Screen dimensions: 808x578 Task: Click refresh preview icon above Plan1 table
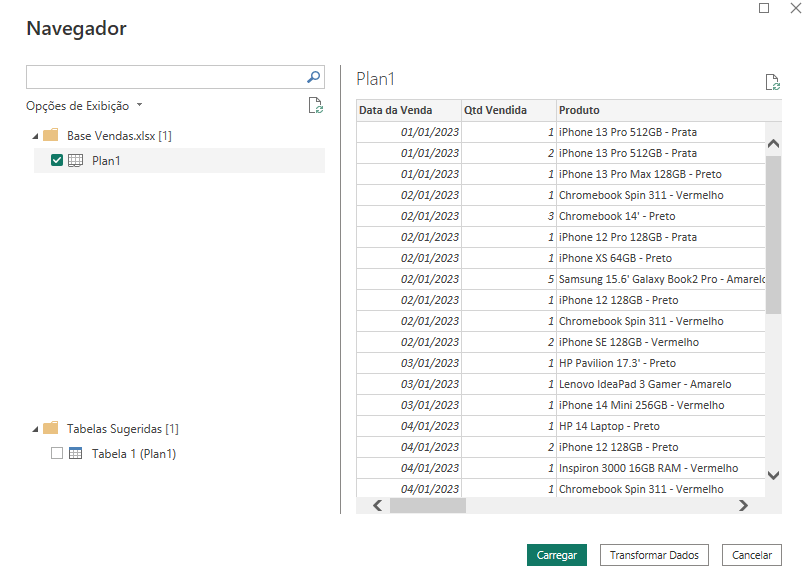coord(772,82)
